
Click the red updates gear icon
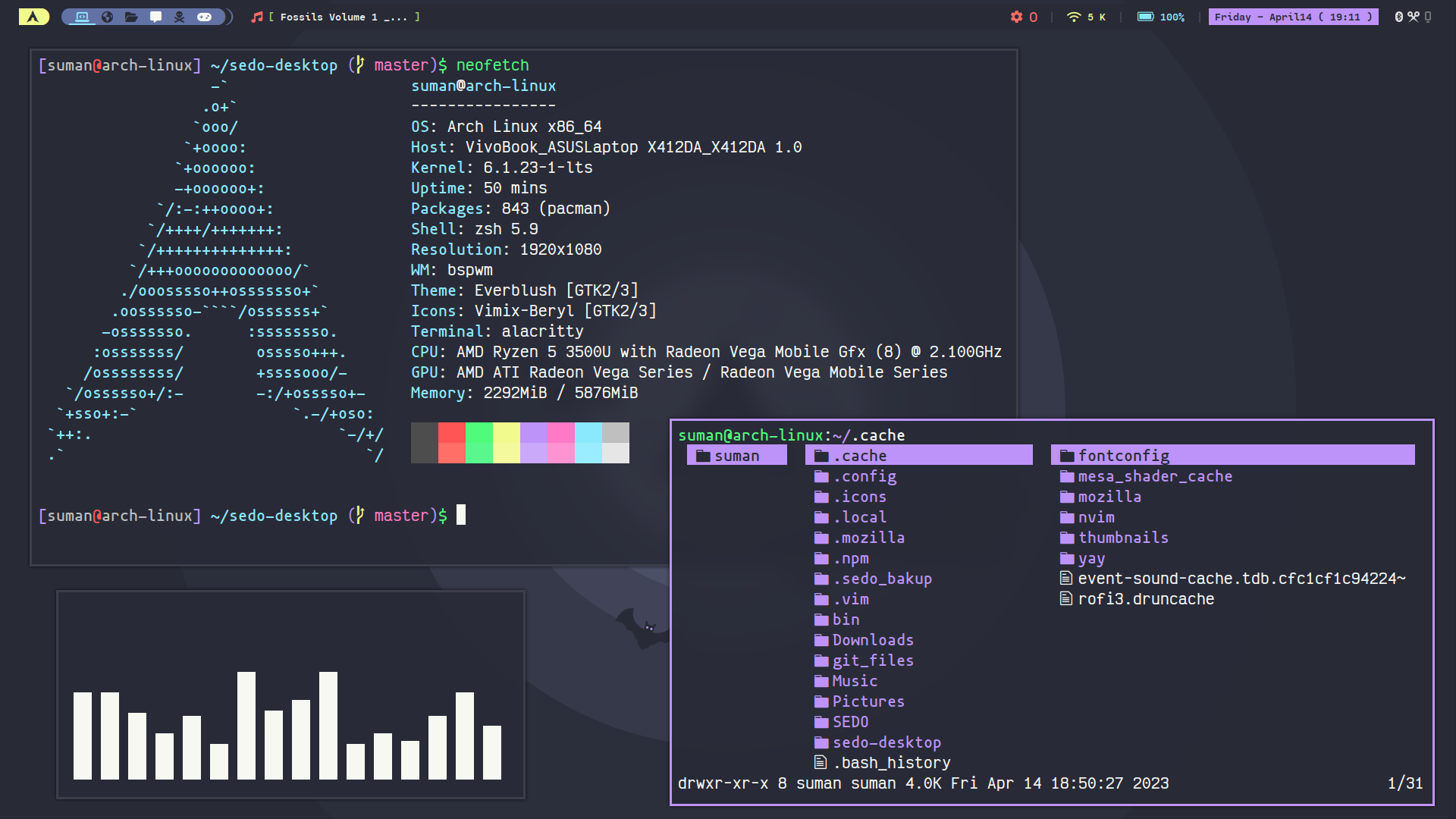tap(1017, 17)
